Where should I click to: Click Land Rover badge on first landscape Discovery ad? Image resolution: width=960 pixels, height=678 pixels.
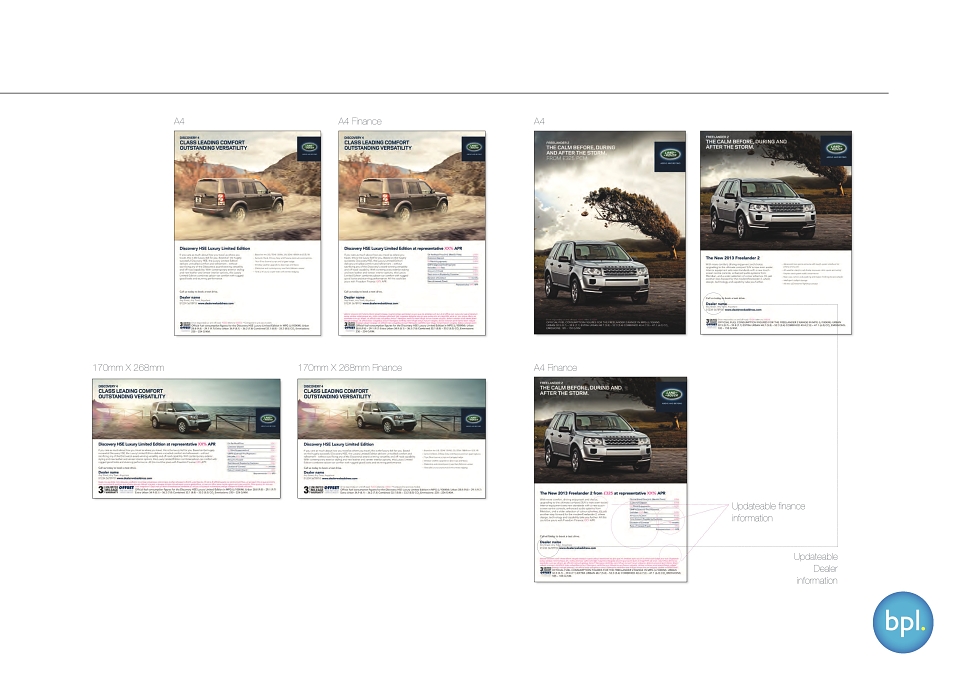[x=268, y=419]
